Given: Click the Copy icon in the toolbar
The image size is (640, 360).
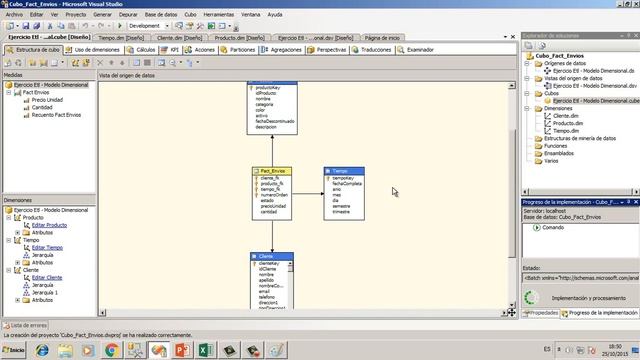Looking at the screenshot, I should (x=61, y=26).
